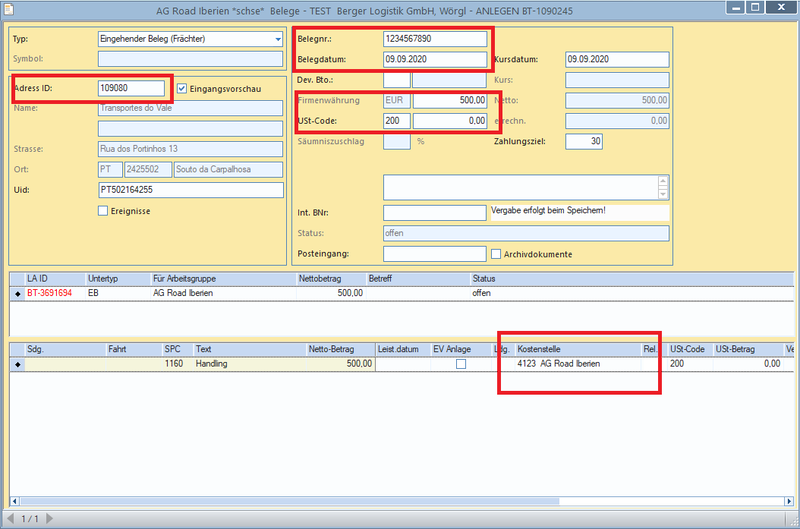This screenshot has width=800, height=529.
Task: Enable the Ereignisse checkbox
Action: (x=103, y=211)
